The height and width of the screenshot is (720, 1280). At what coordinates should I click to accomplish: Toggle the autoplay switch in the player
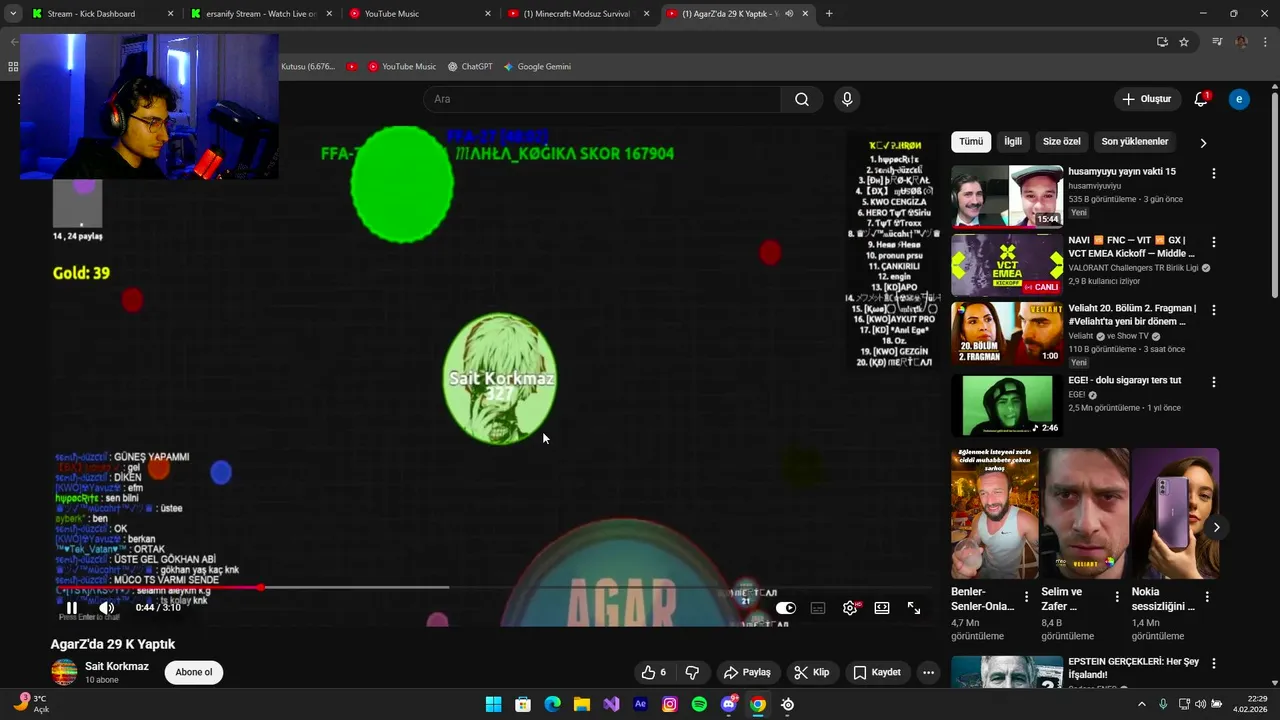pyautogui.click(x=786, y=608)
